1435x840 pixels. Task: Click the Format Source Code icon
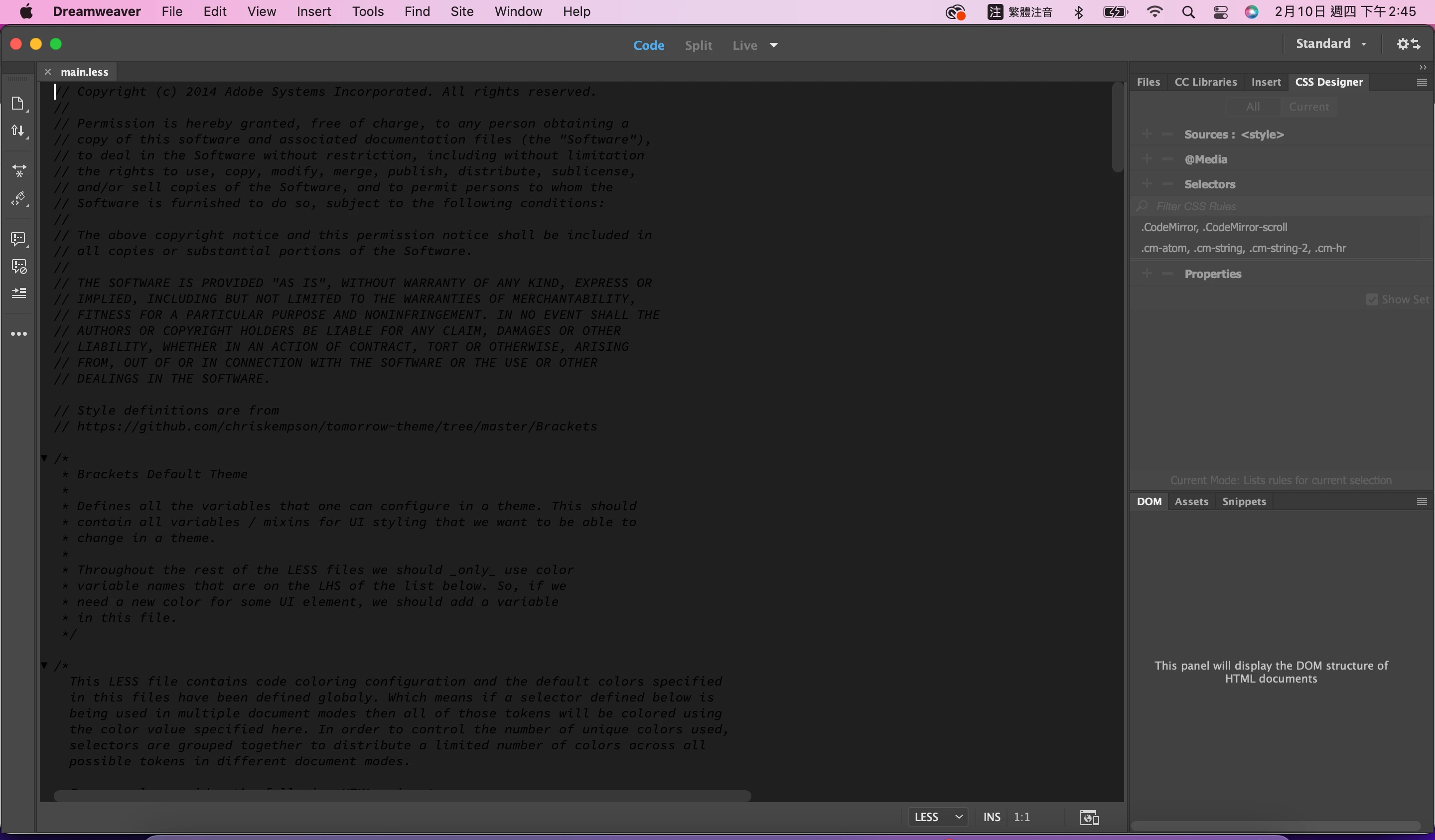(19, 199)
